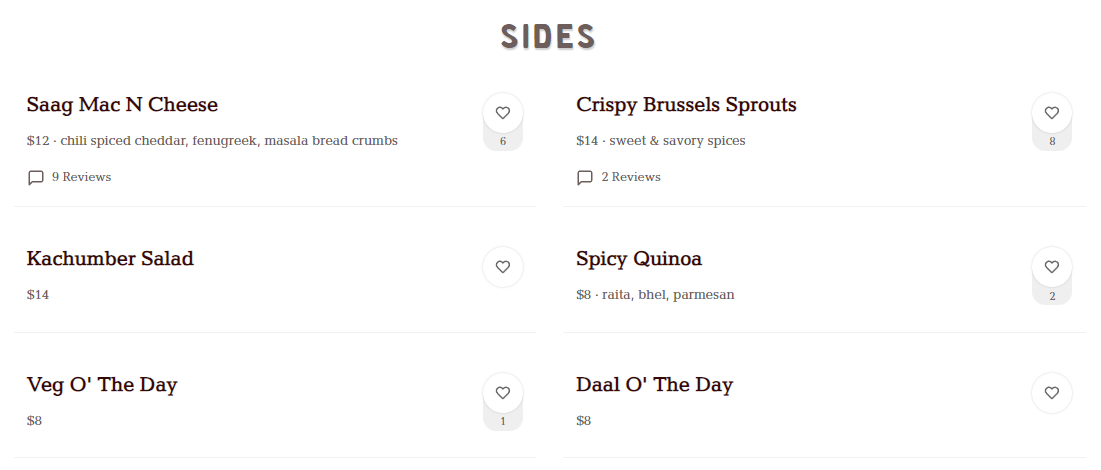Select the Crispy Brussels Sprouts title
The height and width of the screenshot is (470, 1101).
(686, 105)
